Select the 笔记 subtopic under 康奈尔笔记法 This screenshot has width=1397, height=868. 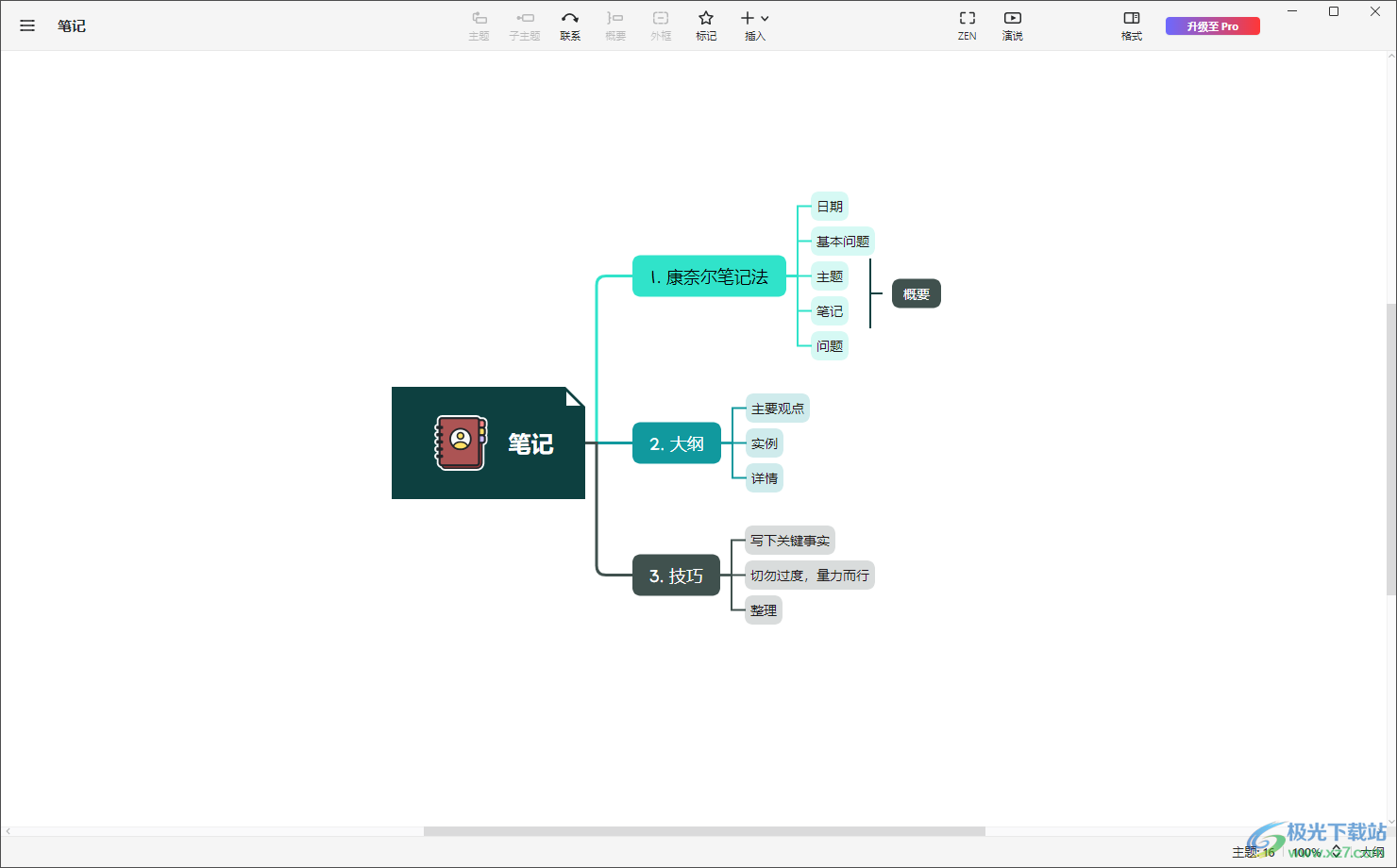point(830,311)
